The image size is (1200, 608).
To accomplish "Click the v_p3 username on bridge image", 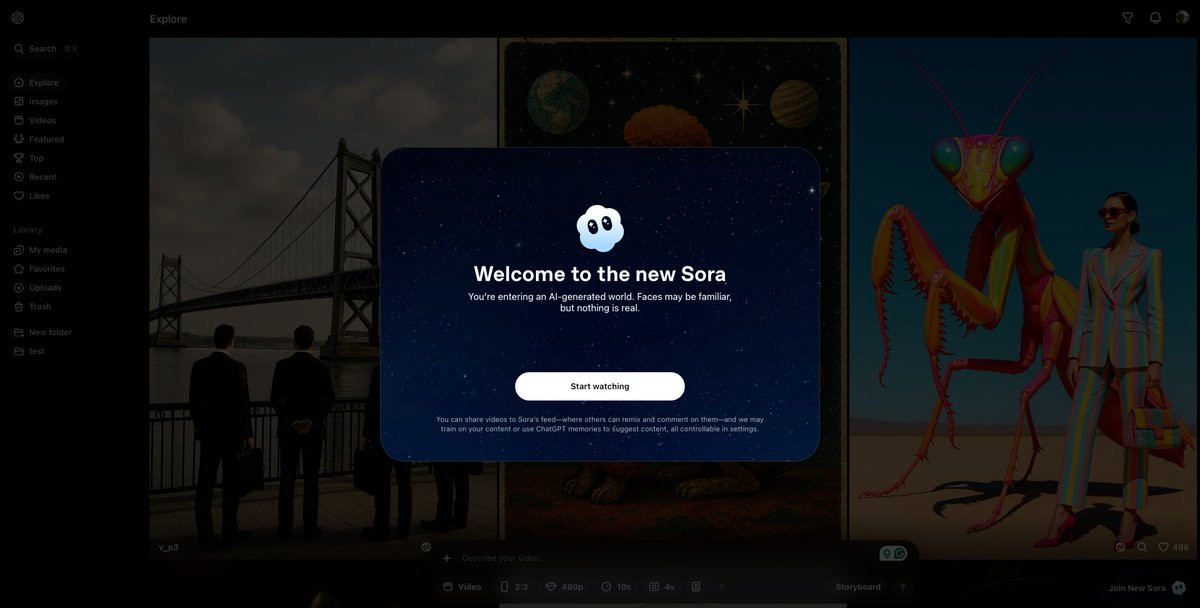I will coord(168,547).
